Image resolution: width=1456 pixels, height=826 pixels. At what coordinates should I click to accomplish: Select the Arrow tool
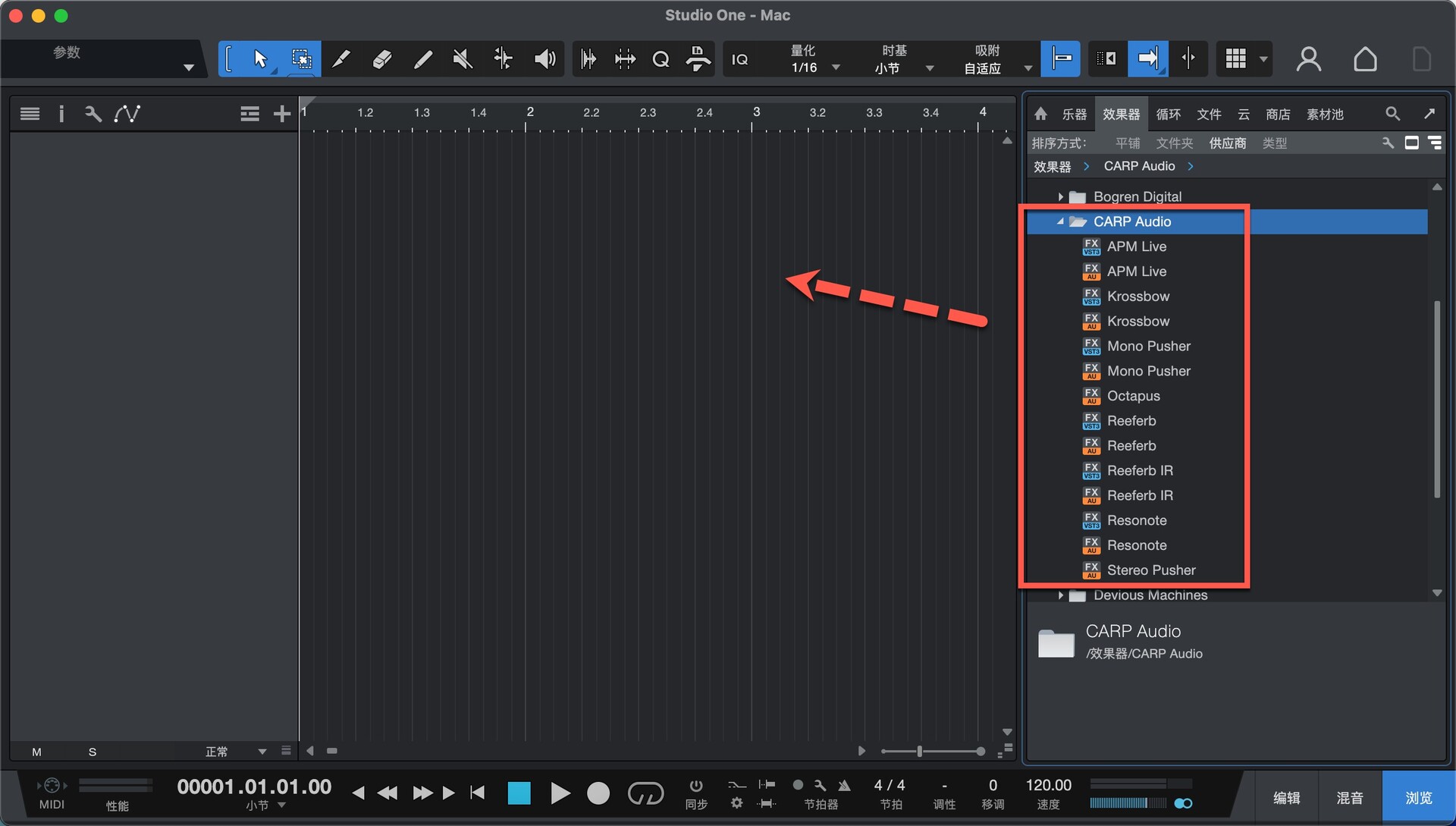260,59
